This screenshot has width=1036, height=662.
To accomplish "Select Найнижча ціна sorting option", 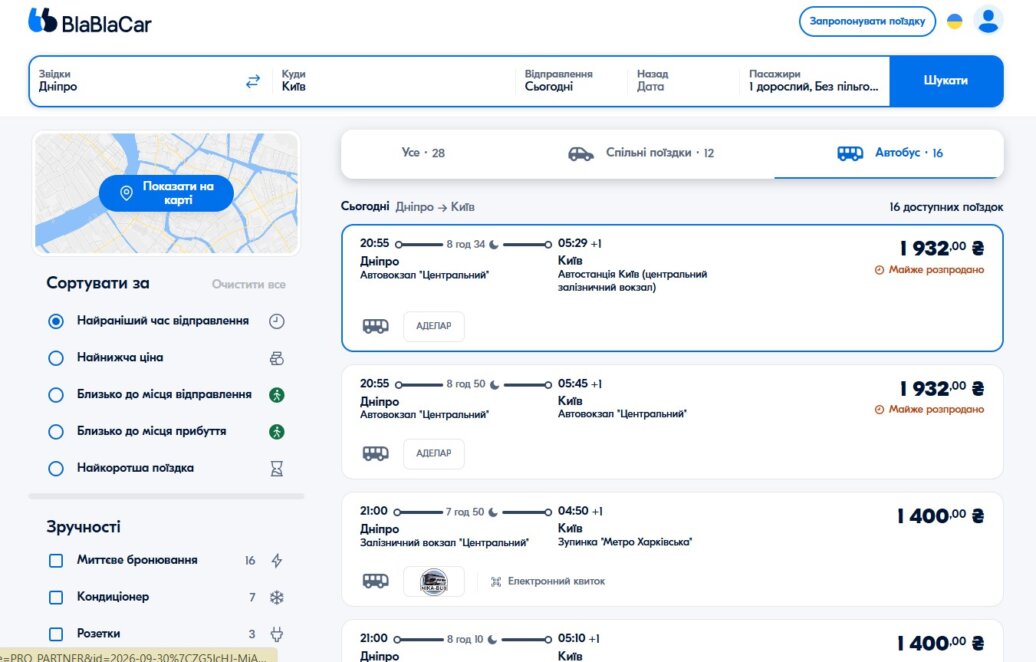I will point(56,358).
